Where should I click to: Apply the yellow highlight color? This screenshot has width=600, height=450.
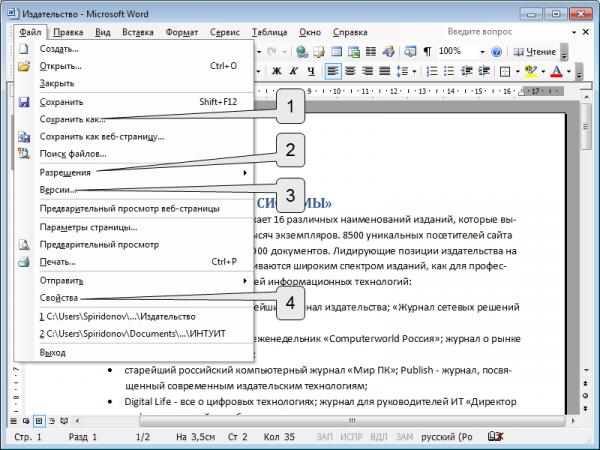(x=531, y=71)
